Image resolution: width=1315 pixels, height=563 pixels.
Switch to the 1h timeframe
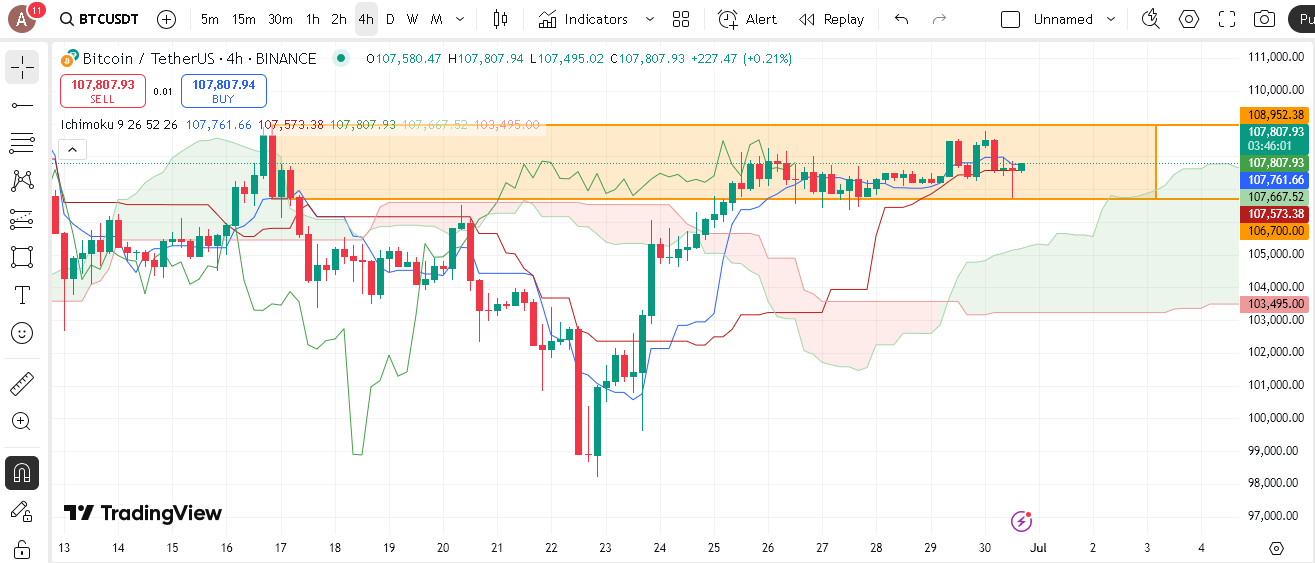313,19
